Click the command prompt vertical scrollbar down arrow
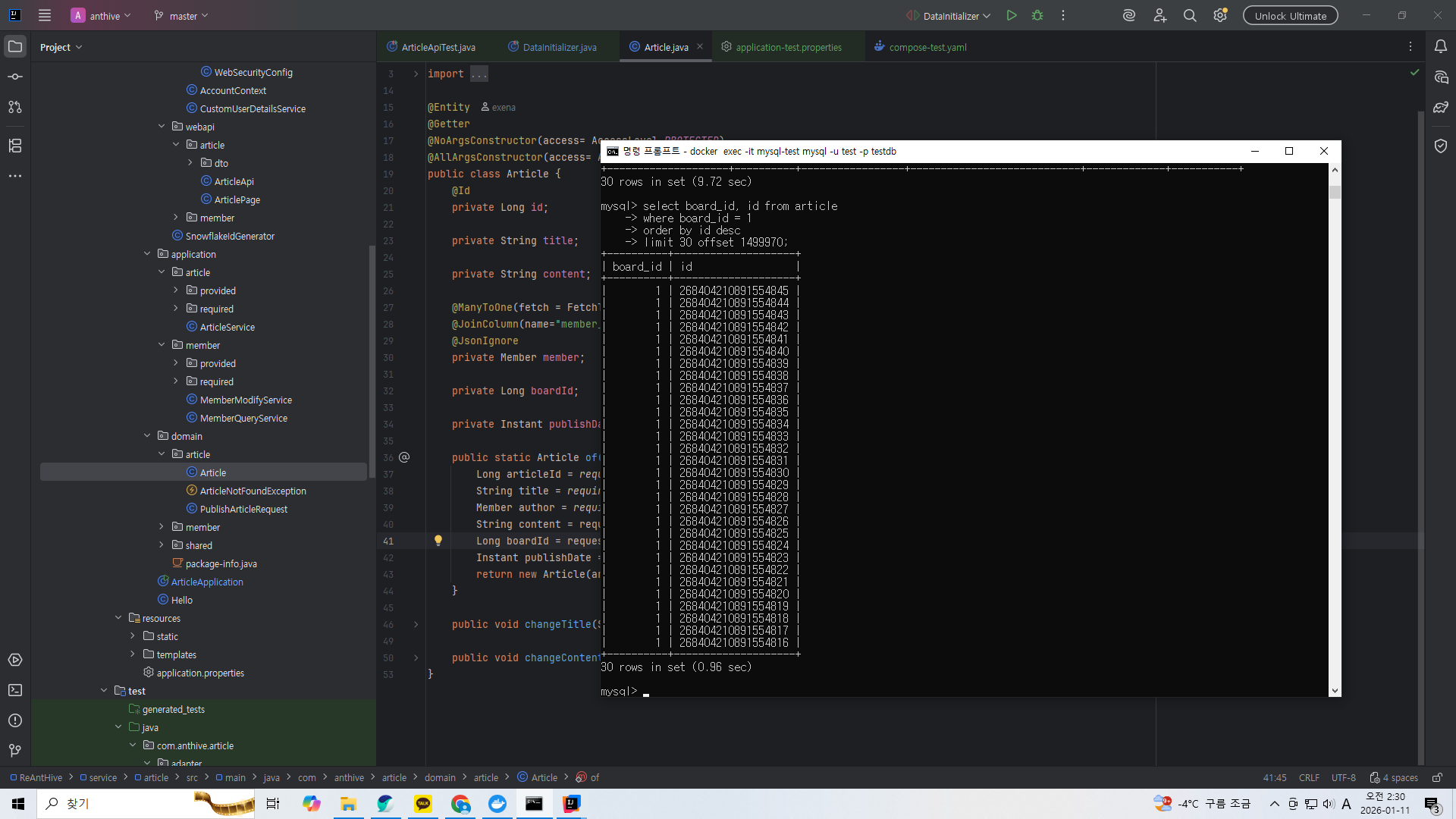 click(x=1335, y=691)
